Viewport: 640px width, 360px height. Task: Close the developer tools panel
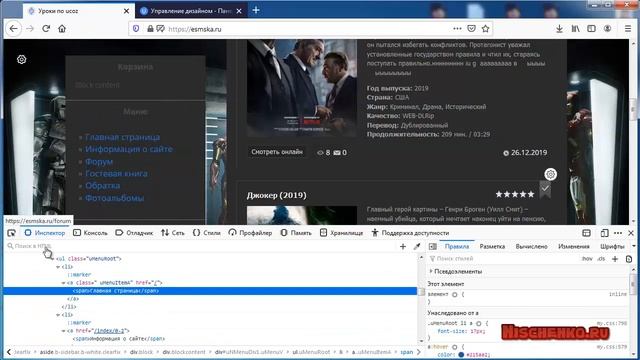(631, 233)
